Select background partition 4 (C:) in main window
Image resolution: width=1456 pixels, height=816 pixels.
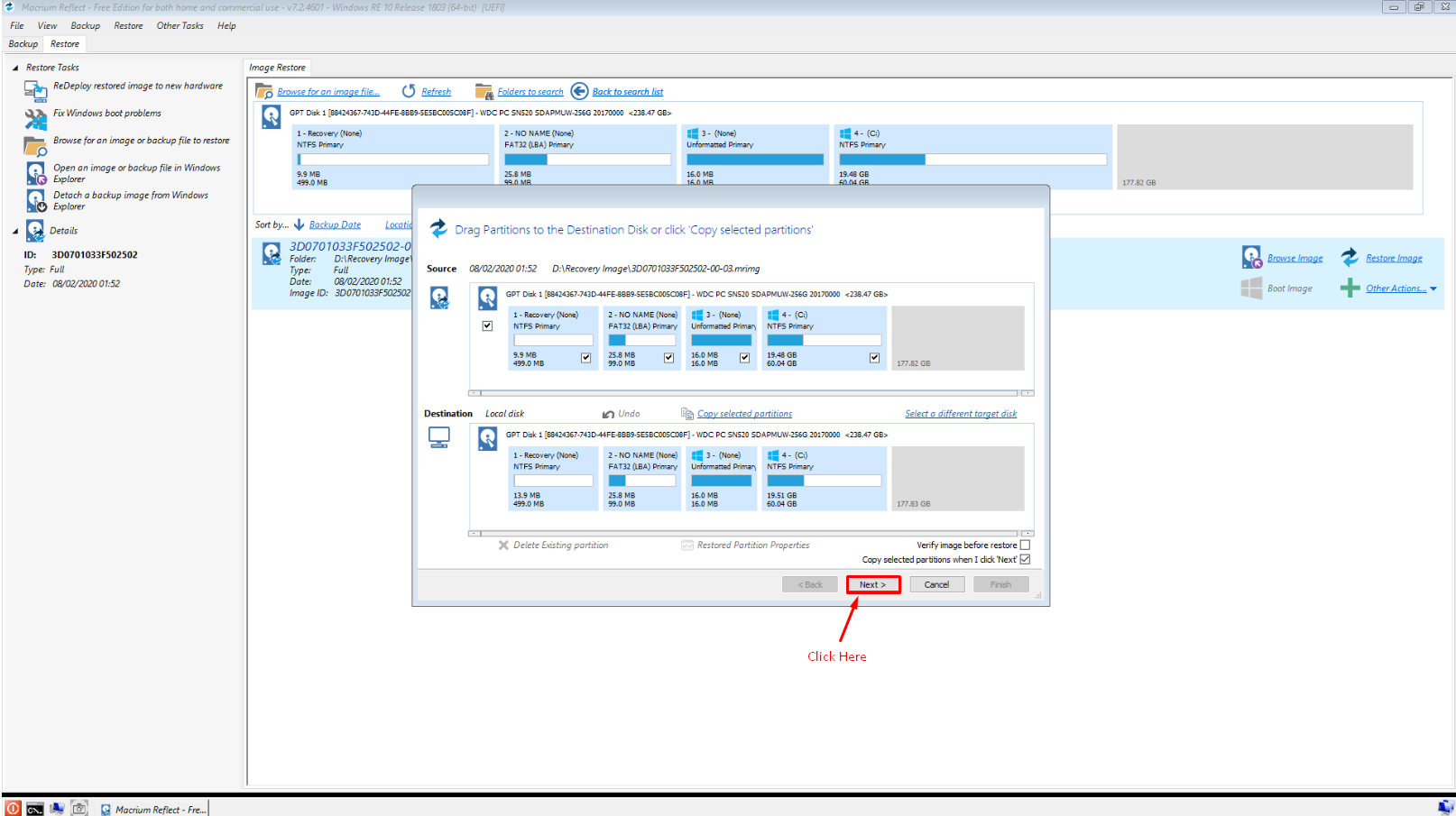[972, 155]
